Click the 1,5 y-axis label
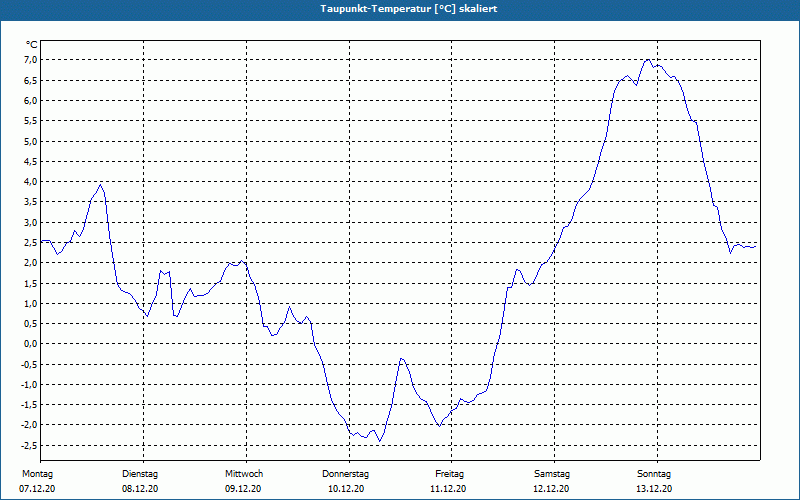The height and width of the screenshot is (500, 800). tap(30, 283)
